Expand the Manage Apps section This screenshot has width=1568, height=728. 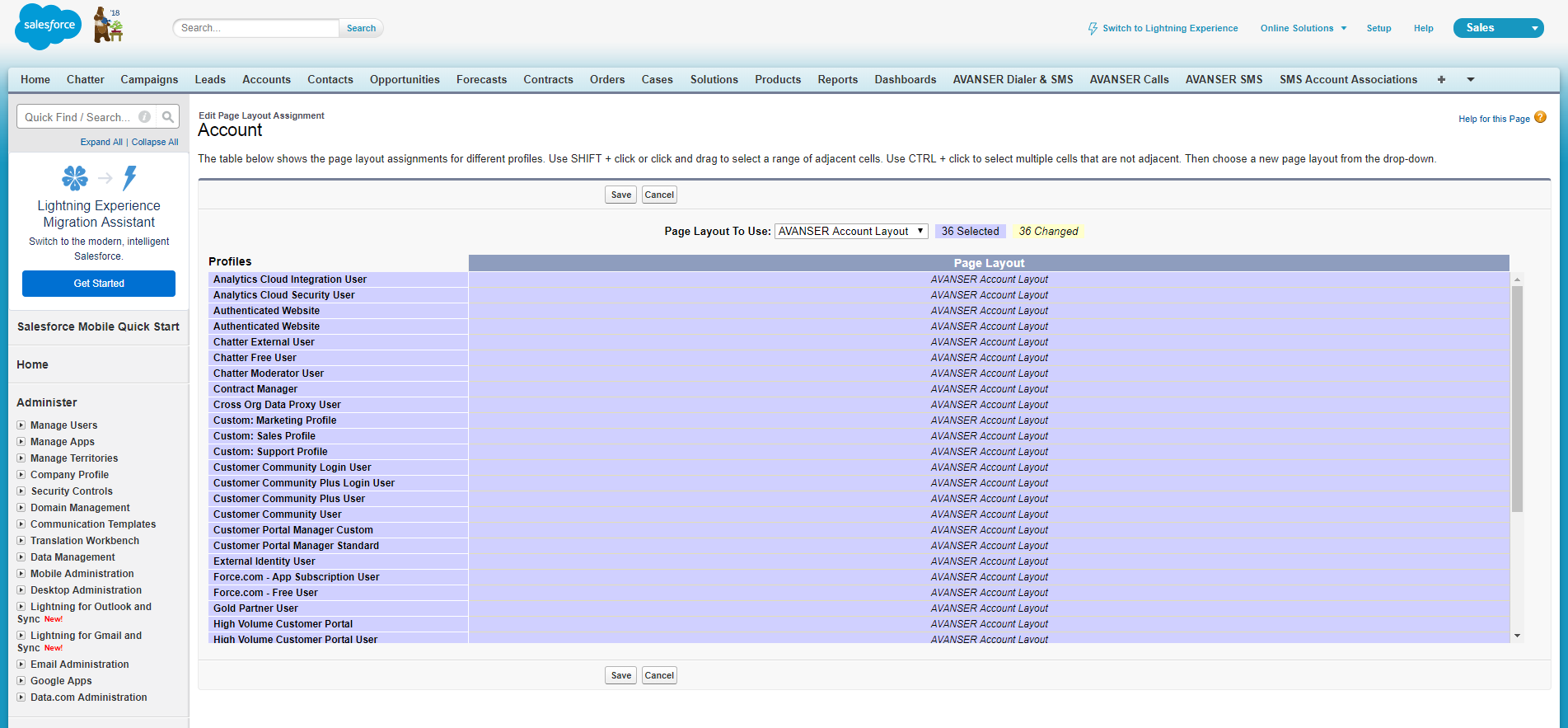(x=21, y=442)
